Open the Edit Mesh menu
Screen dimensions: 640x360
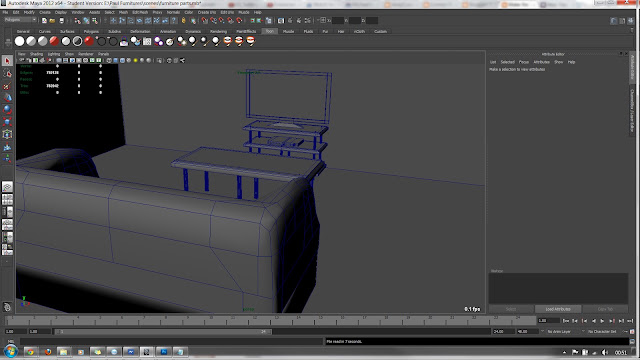[x=140, y=12]
